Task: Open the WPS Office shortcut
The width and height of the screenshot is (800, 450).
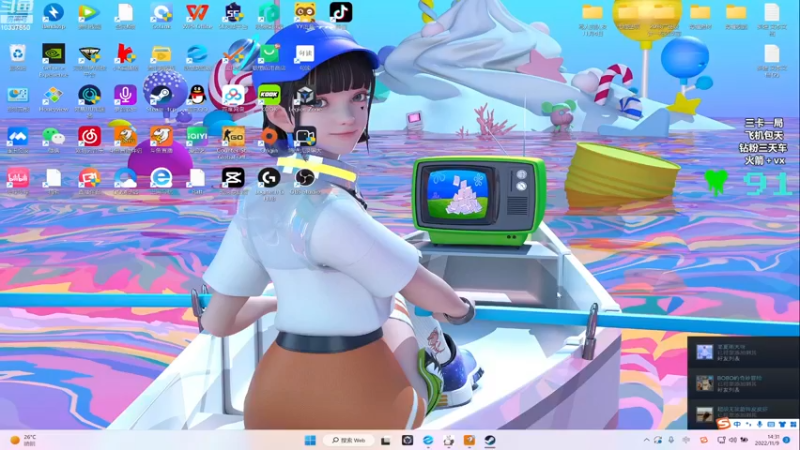Action: pos(197,15)
